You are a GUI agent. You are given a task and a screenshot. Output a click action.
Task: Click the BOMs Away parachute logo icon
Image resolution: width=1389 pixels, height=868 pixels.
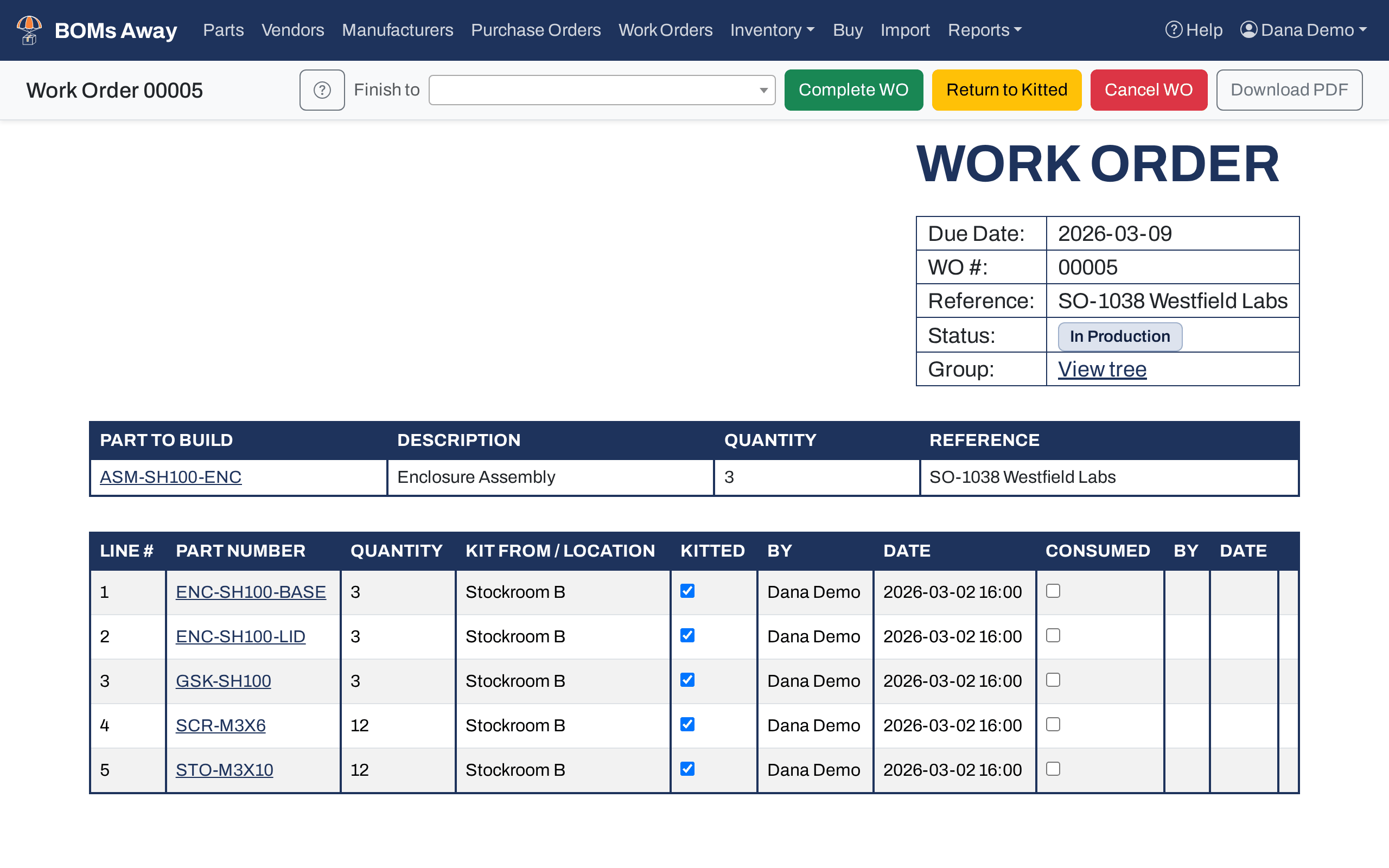click(x=29, y=30)
